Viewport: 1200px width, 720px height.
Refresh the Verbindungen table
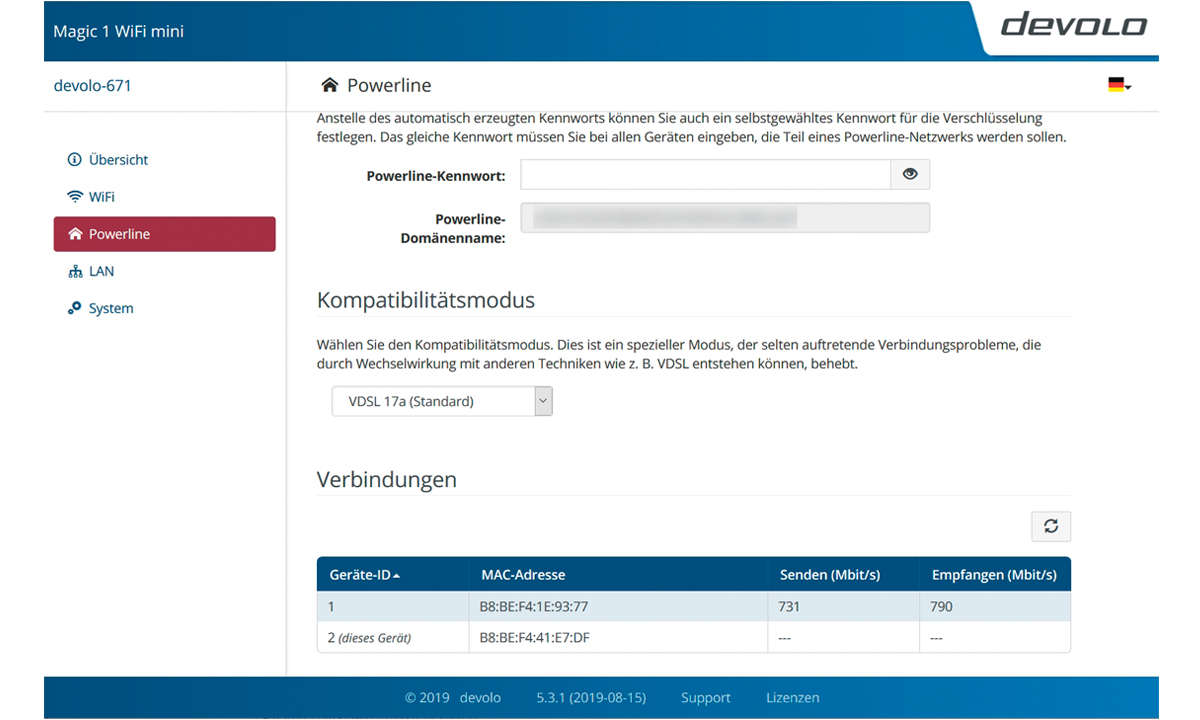tap(1051, 526)
